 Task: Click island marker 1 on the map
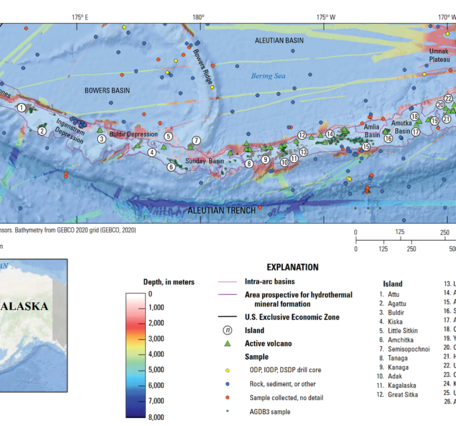click(21, 108)
